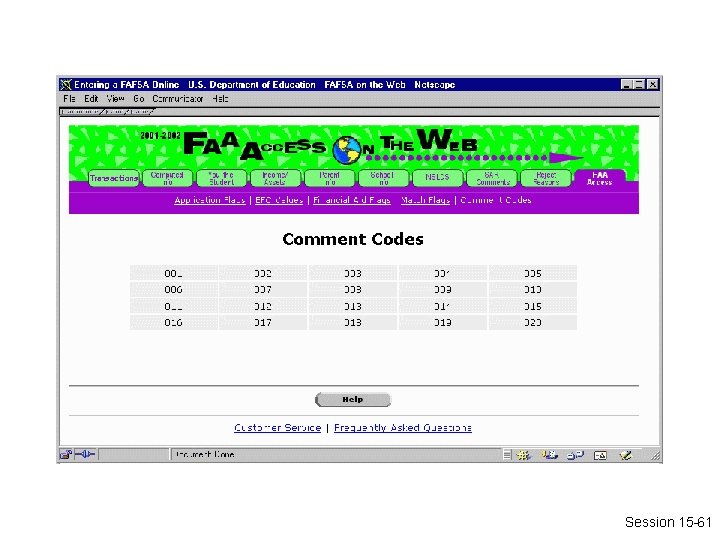Open the EFC Values link
Image resolution: width=720 pixels, height=540 pixels.
(x=279, y=200)
